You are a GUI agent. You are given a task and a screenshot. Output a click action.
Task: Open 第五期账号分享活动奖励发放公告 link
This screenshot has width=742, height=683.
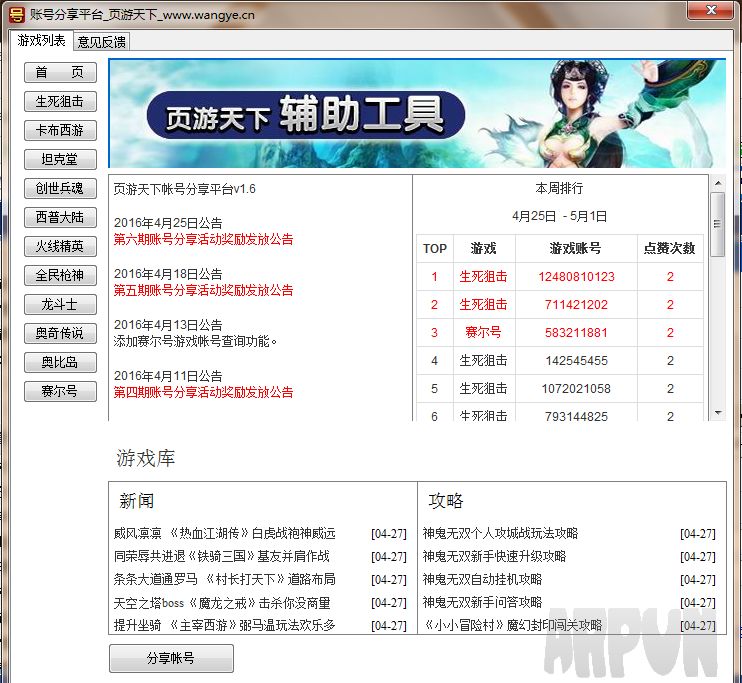[x=203, y=290]
